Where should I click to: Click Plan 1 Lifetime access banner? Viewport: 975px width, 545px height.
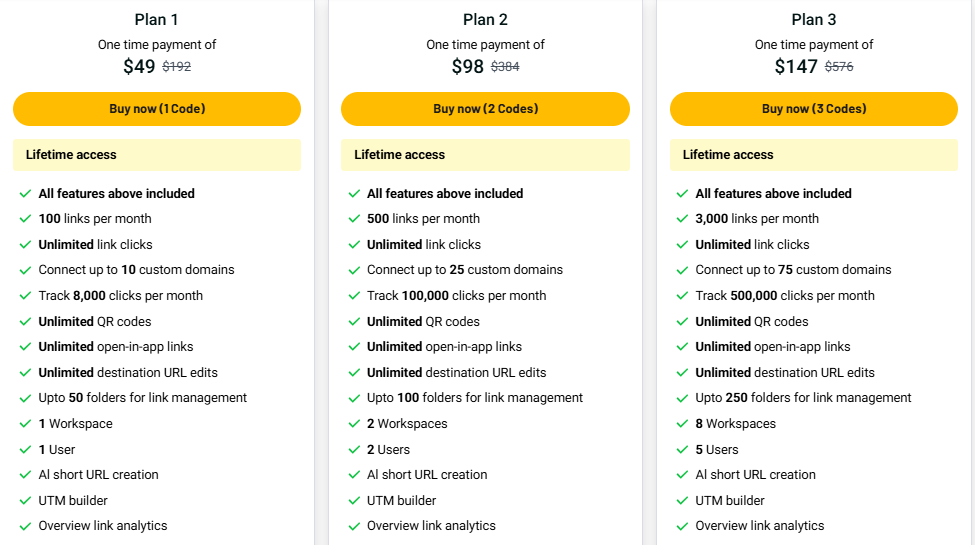[157, 155]
